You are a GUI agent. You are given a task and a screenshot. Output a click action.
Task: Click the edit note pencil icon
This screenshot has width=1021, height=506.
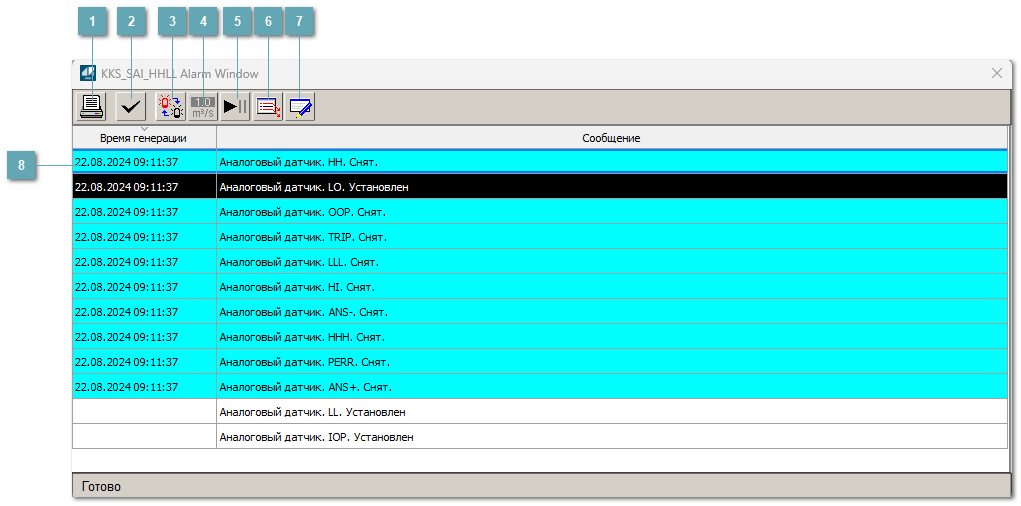(300, 106)
